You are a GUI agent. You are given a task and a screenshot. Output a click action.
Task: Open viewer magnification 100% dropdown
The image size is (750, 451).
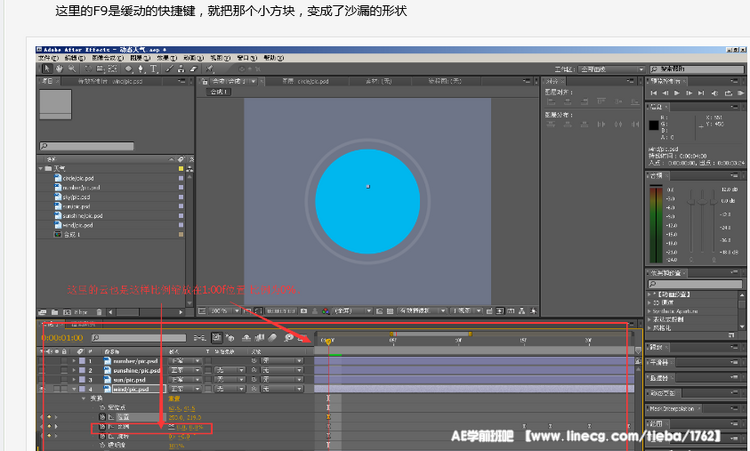tap(225, 311)
